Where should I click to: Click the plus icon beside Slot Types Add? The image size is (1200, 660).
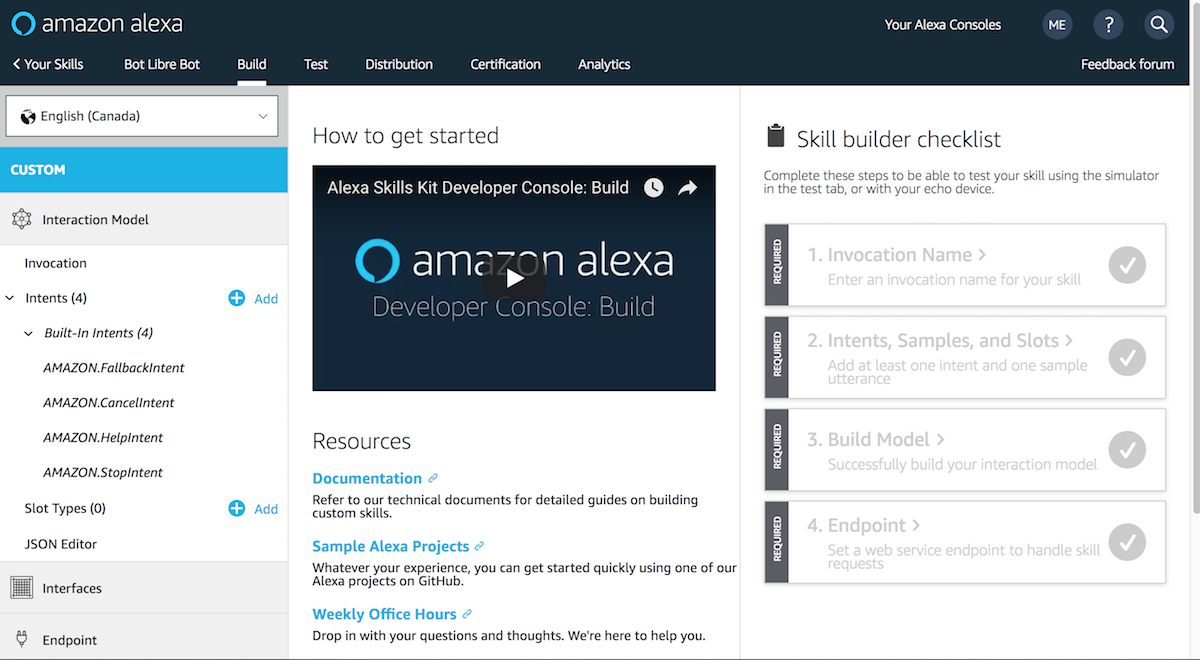click(237, 508)
